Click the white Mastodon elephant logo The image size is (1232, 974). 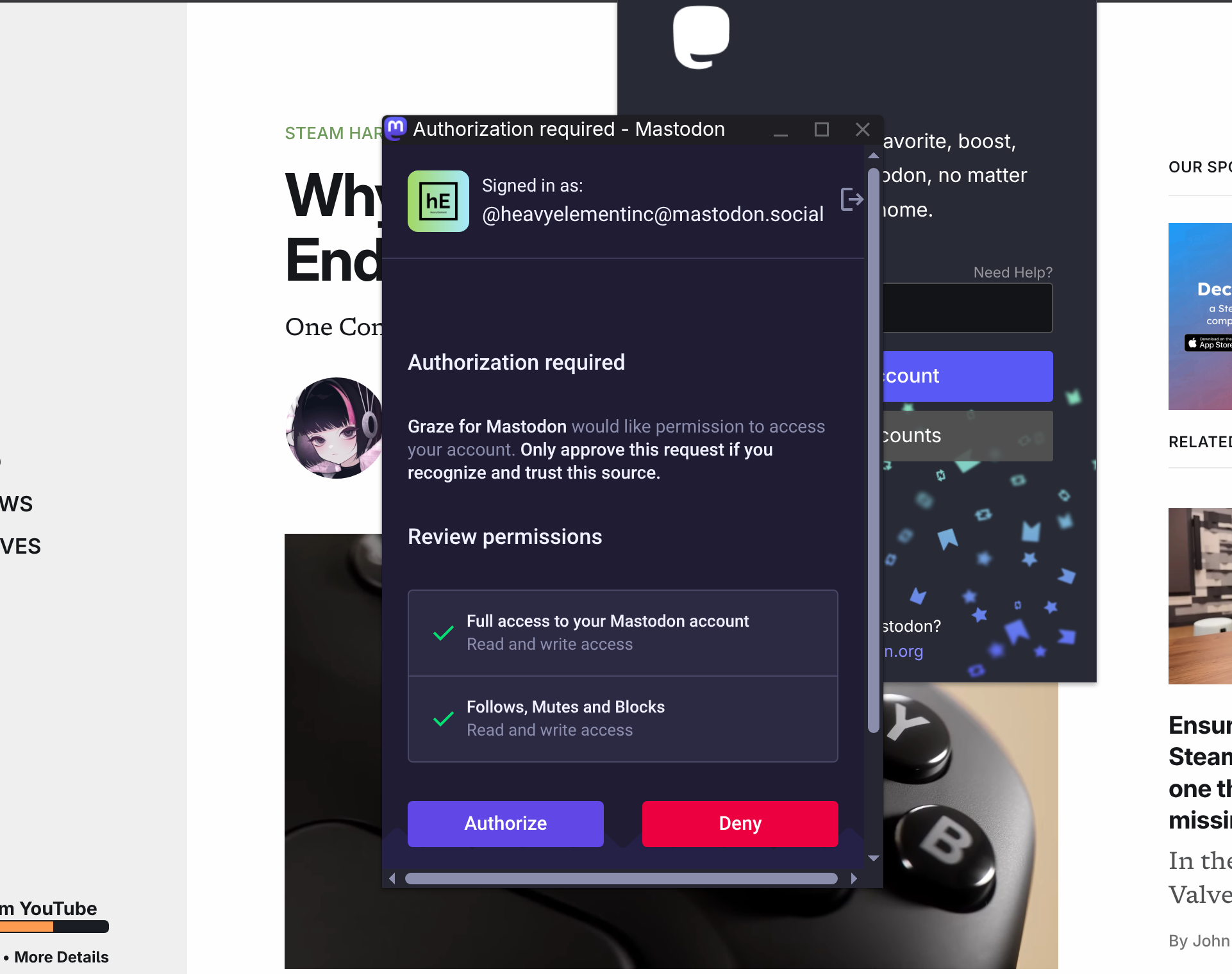[x=701, y=37]
